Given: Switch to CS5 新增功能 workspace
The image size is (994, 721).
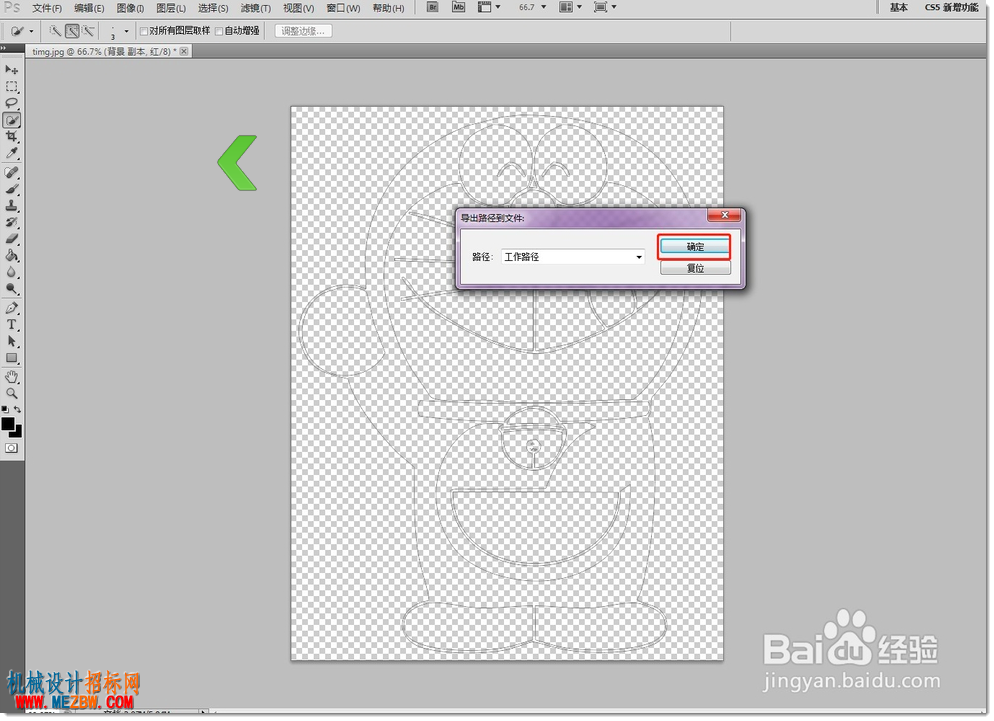Looking at the screenshot, I should (x=952, y=8).
